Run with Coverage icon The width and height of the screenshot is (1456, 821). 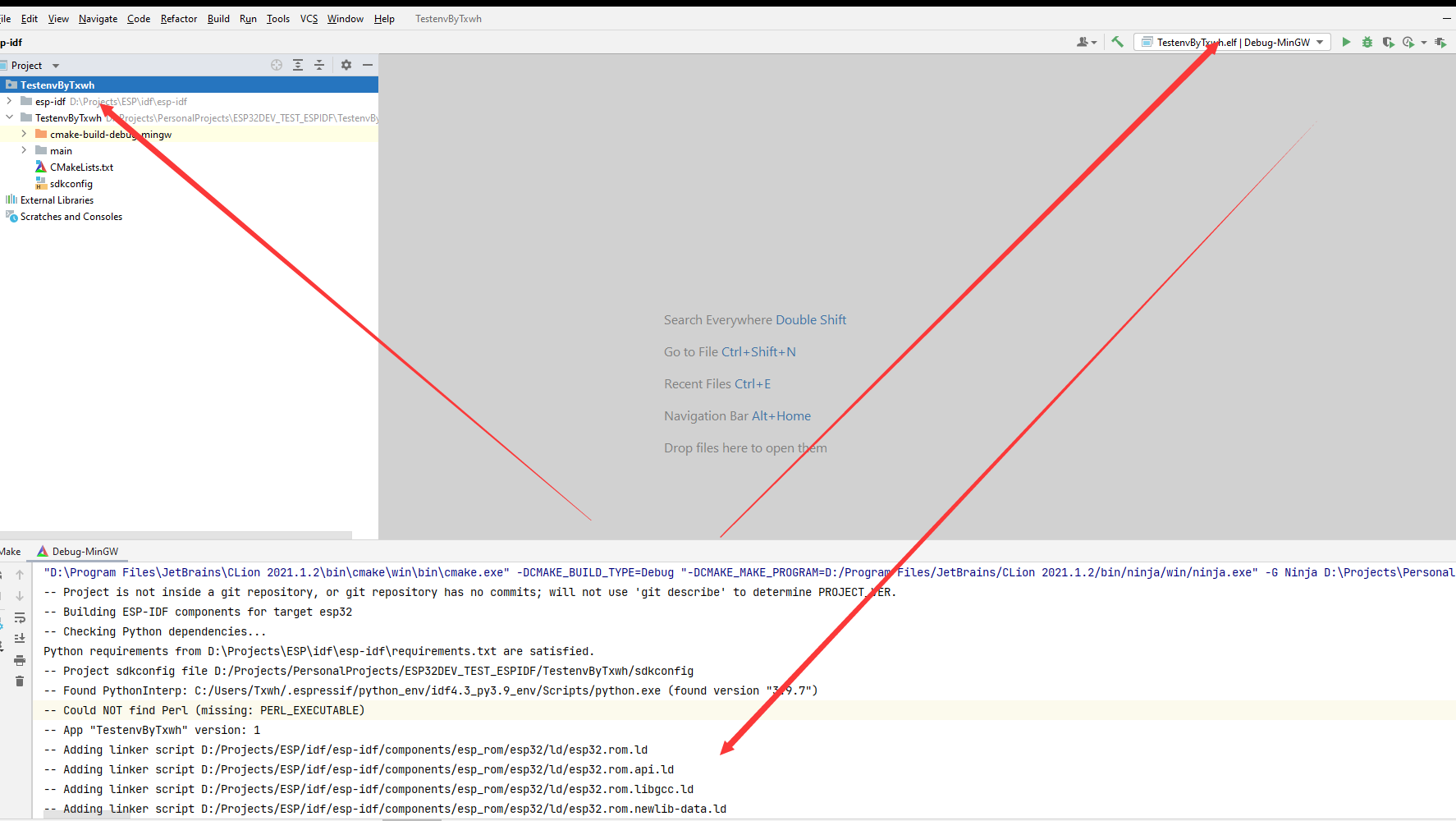1388,42
